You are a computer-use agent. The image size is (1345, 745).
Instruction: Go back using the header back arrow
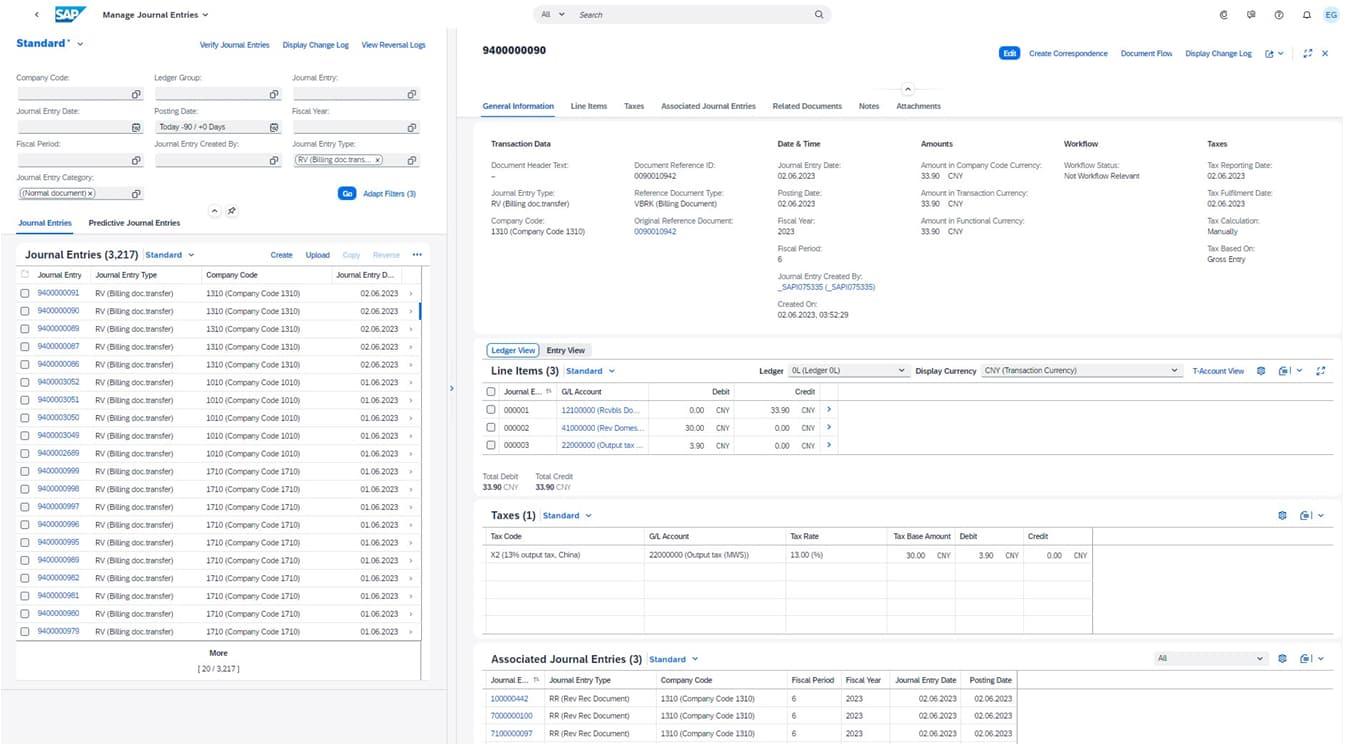point(37,15)
